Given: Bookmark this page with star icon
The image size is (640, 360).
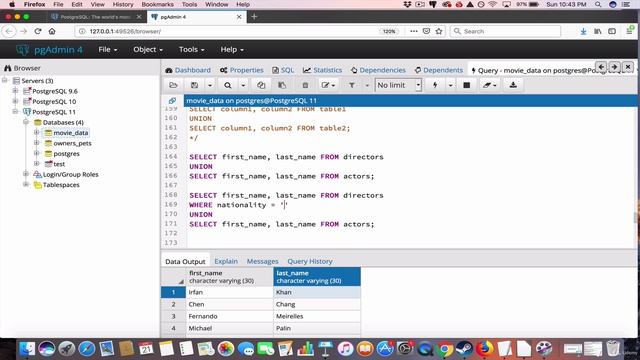Looking at the screenshot, I should pos(439,31).
